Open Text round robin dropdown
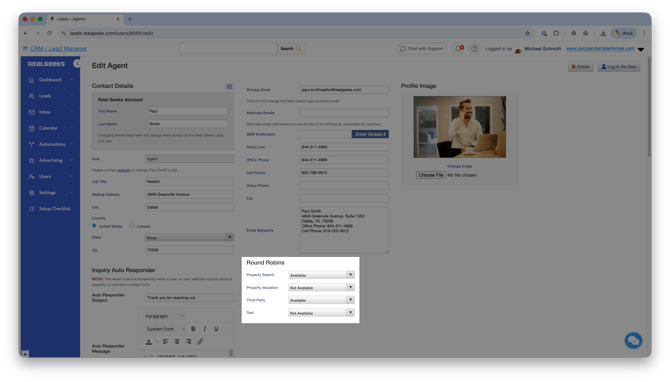Viewport: 670px width, 382px height. pos(321,313)
